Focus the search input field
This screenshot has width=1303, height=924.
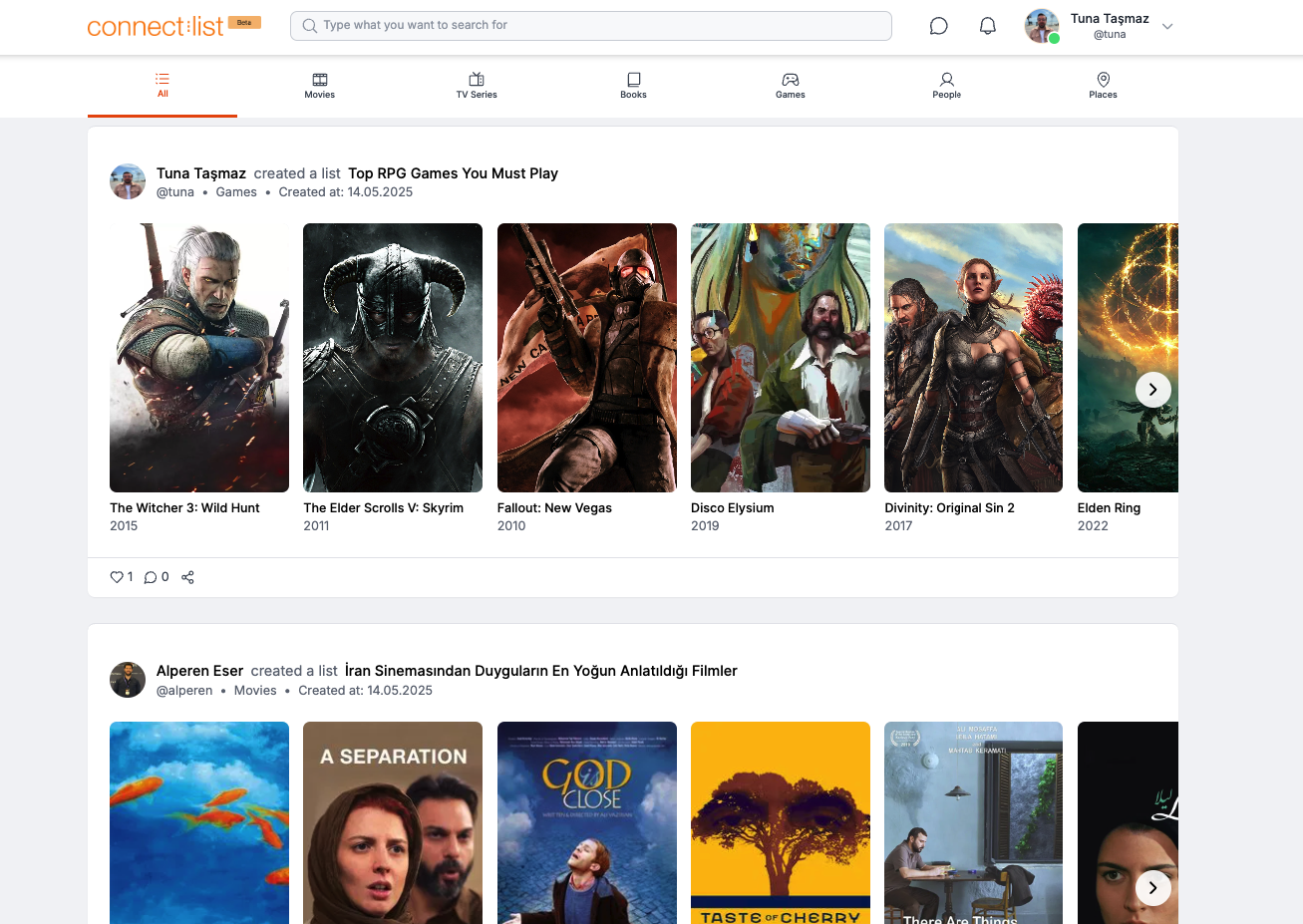591,26
